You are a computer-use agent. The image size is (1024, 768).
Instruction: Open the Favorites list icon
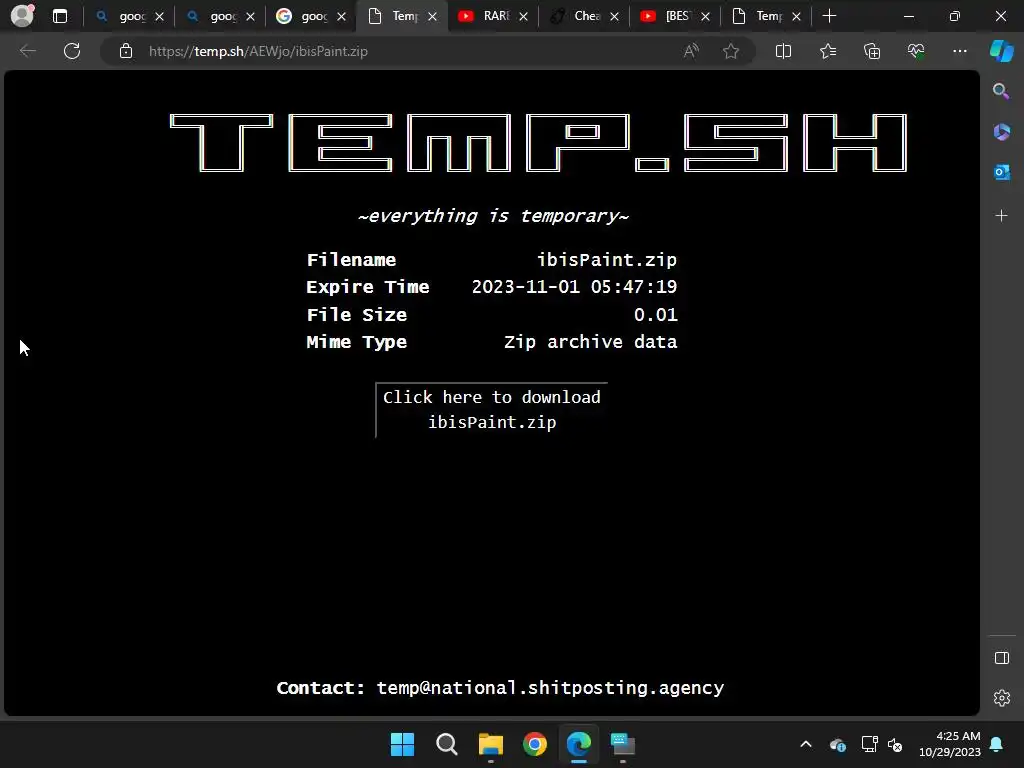[x=827, y=51]
